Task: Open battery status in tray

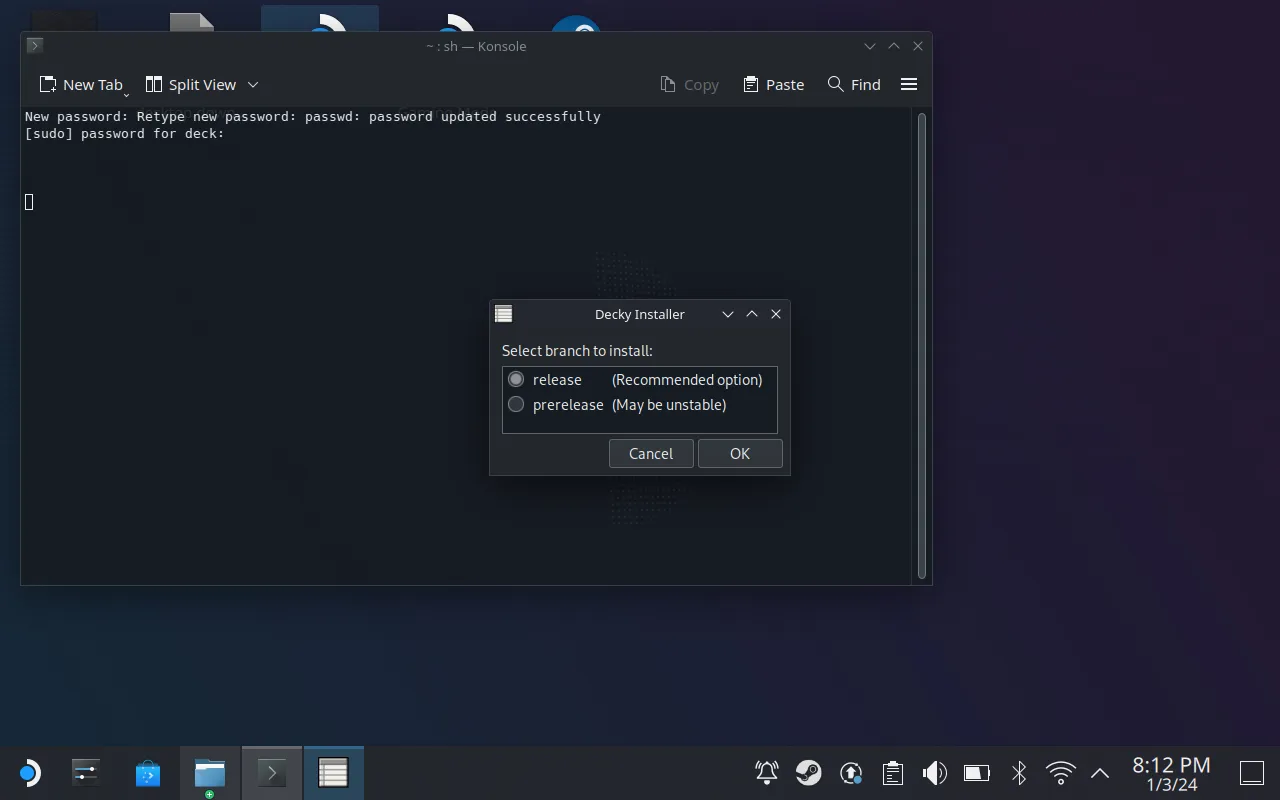Action: 977,773
